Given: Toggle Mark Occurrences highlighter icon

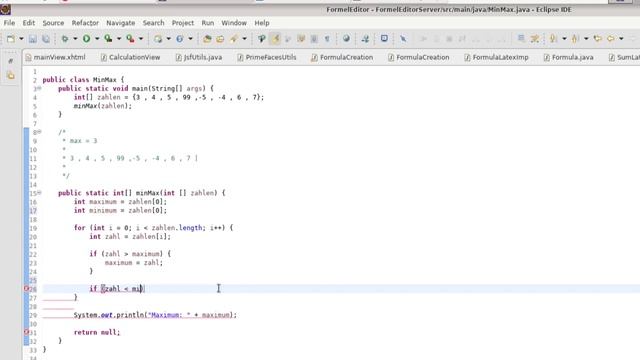Looking at the screenshot, I should pyautogui.click(x=276, y=39).
